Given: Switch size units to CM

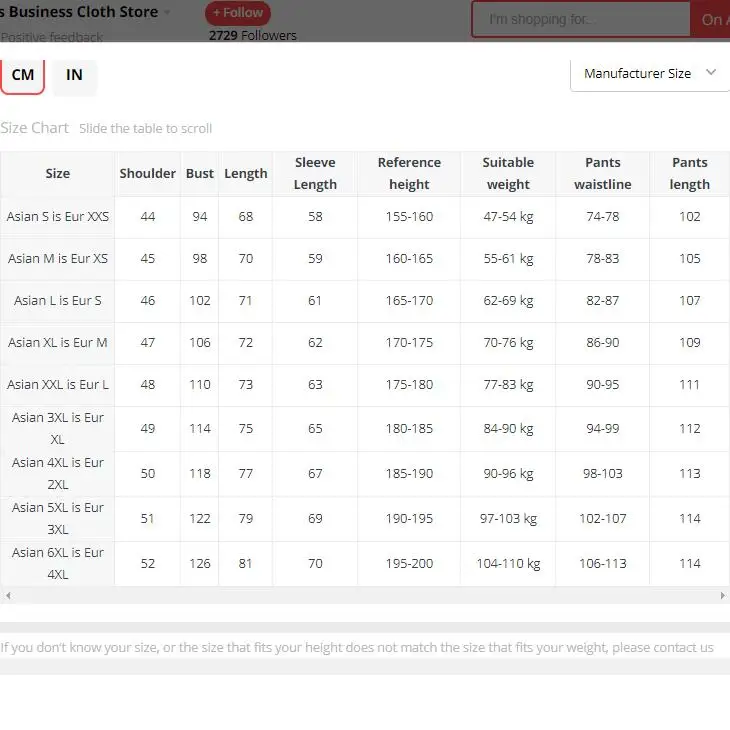Looking at the screenshot, I should [x=22, y=75].
